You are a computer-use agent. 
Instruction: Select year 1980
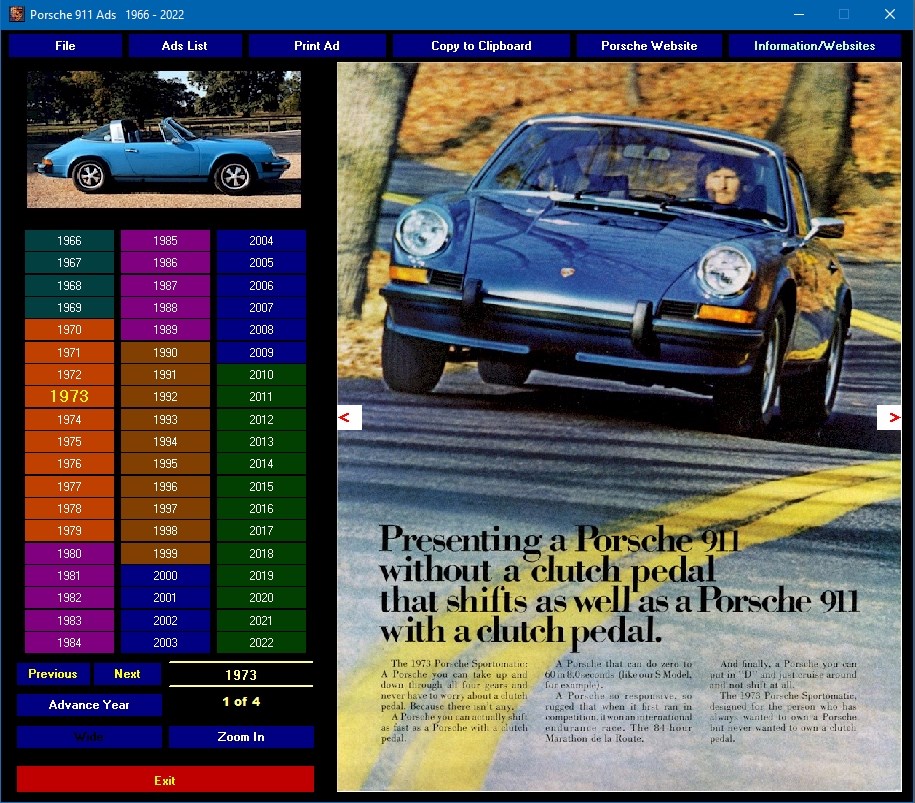click(x=69, y=553)
